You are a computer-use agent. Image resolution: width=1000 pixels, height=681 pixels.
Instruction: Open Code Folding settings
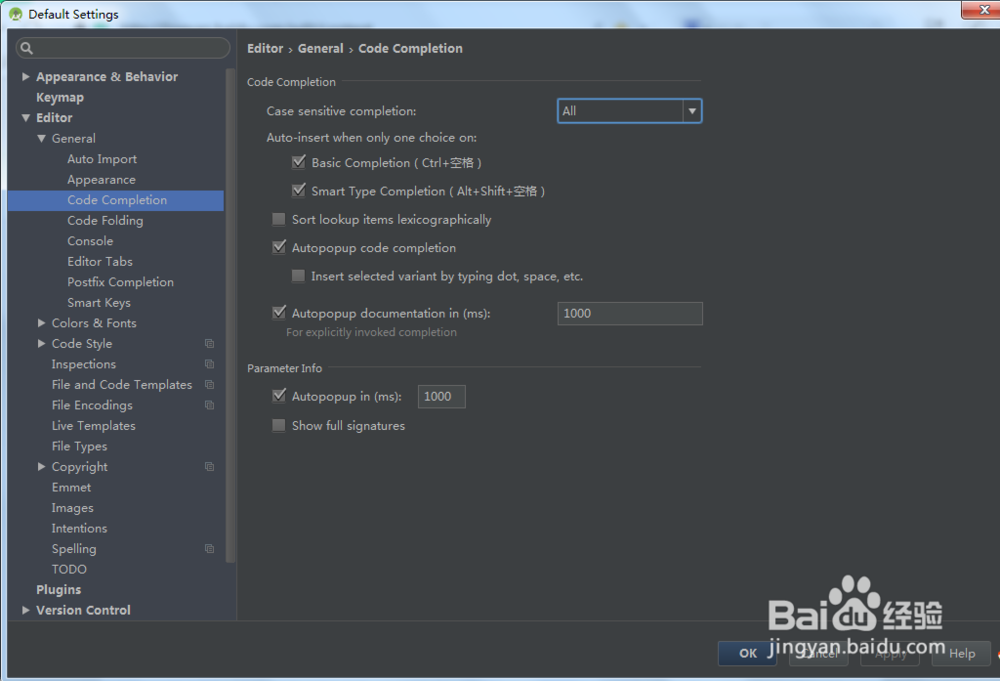(105, 221)
